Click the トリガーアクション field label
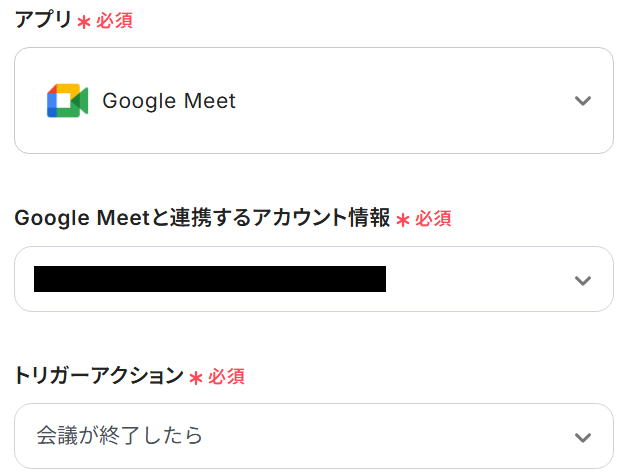This screenshot has height=475, width=627. coord(98,376)
